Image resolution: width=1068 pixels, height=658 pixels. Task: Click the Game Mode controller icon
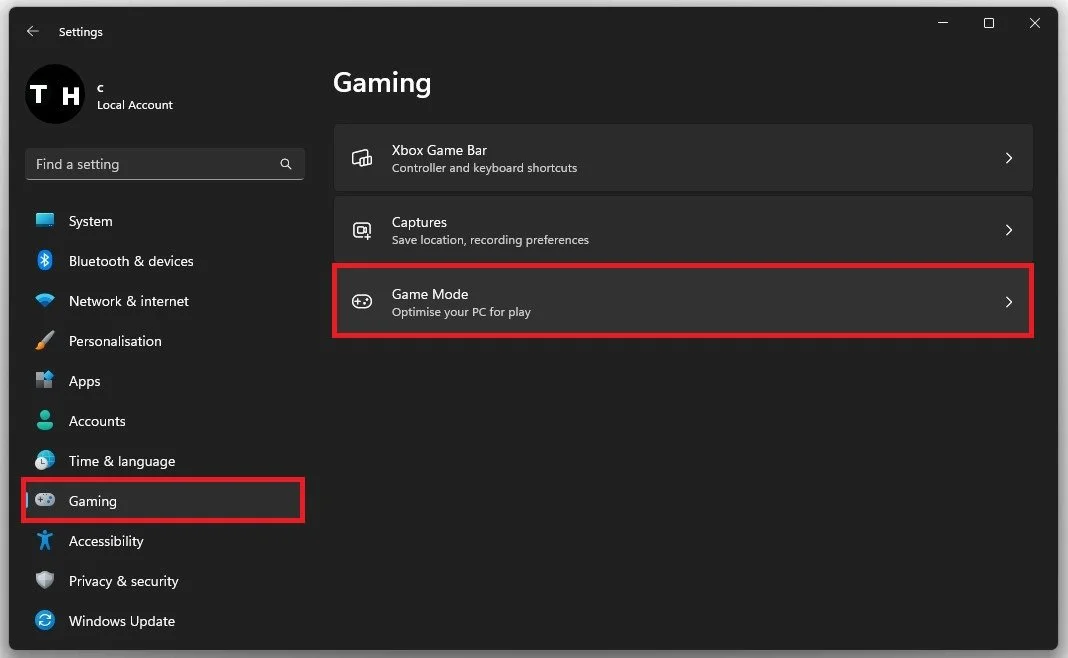(362, 301)
